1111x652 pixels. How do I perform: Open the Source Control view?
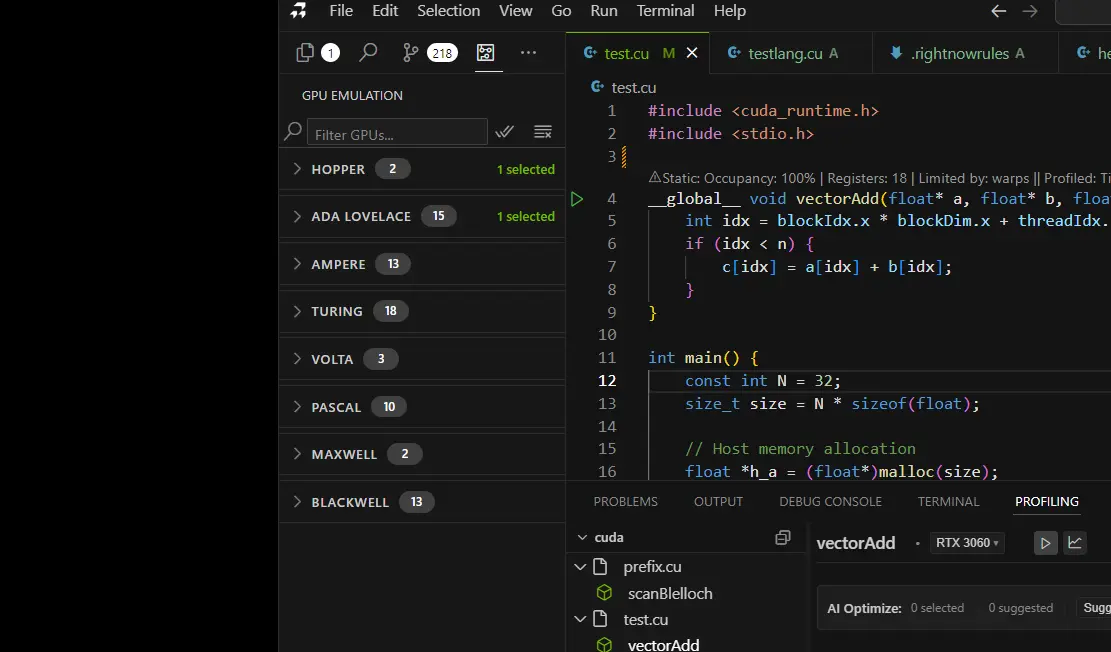click(411, 53)
